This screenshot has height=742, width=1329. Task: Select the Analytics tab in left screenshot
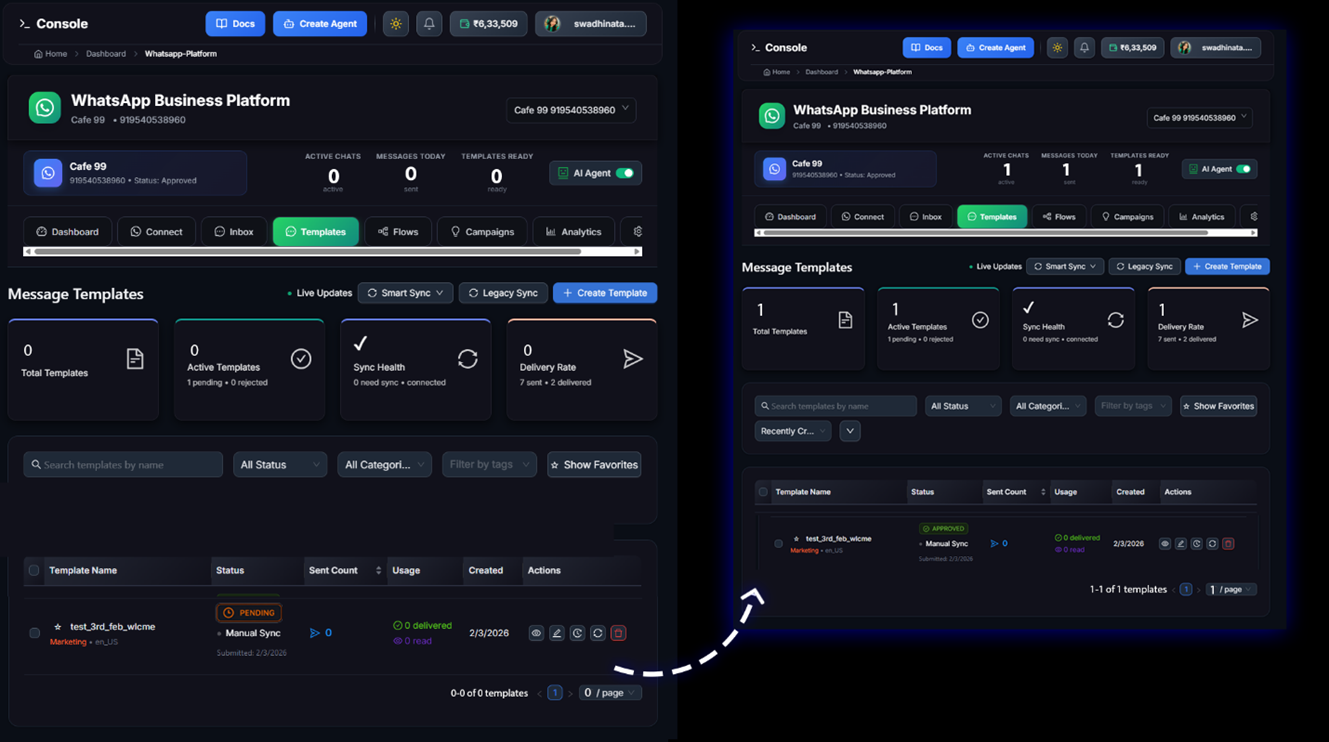click(x=573, y=232)
